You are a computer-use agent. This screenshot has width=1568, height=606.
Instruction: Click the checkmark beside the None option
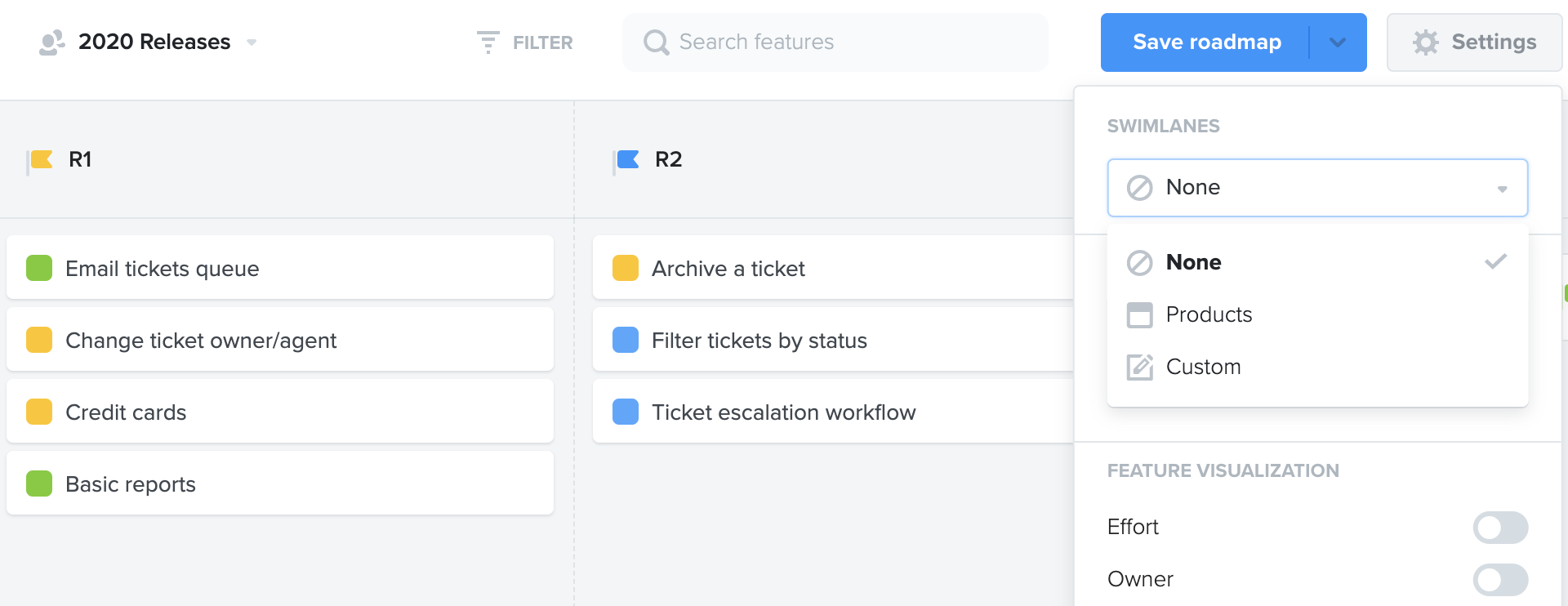coord(1495,261)
